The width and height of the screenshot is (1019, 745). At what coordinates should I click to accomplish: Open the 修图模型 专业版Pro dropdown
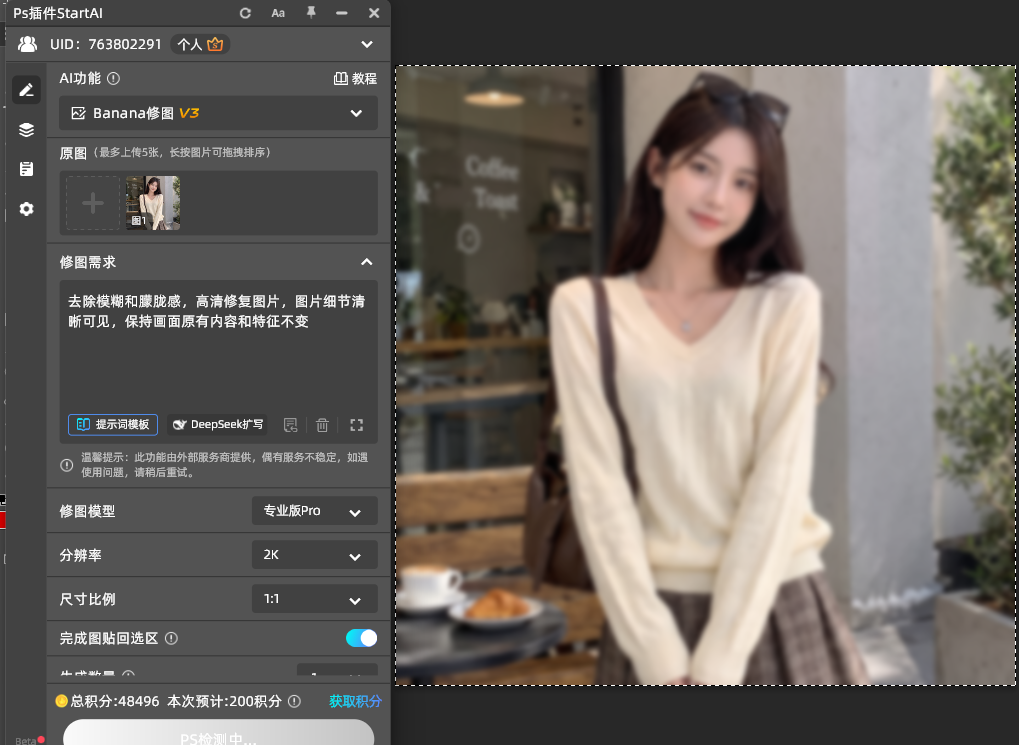(315, 511)
